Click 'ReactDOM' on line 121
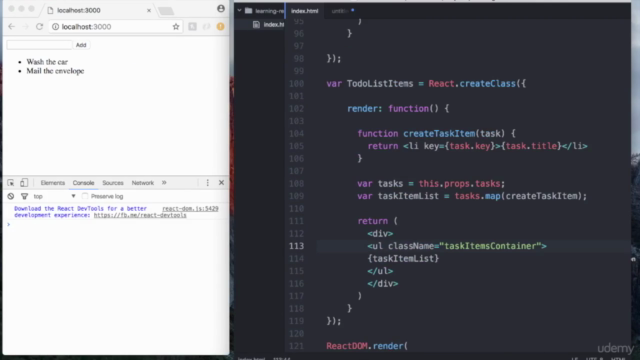 (347, 346)
